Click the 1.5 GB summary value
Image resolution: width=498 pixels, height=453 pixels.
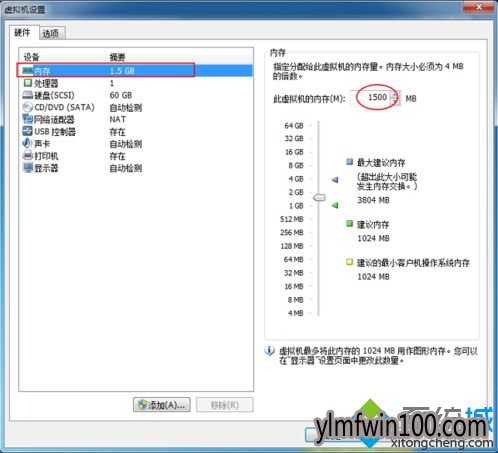(122, 71)
